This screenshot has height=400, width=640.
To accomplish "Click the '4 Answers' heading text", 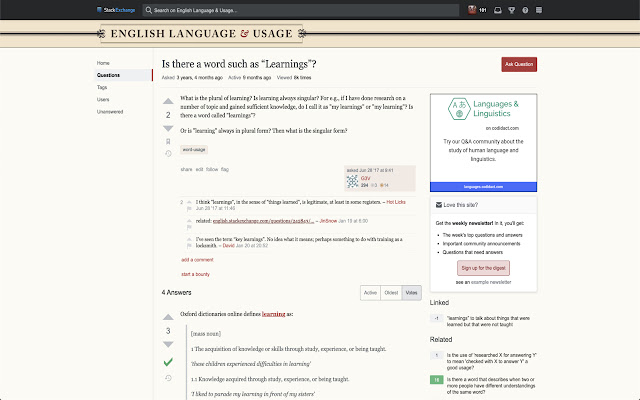I will [176, 293].
